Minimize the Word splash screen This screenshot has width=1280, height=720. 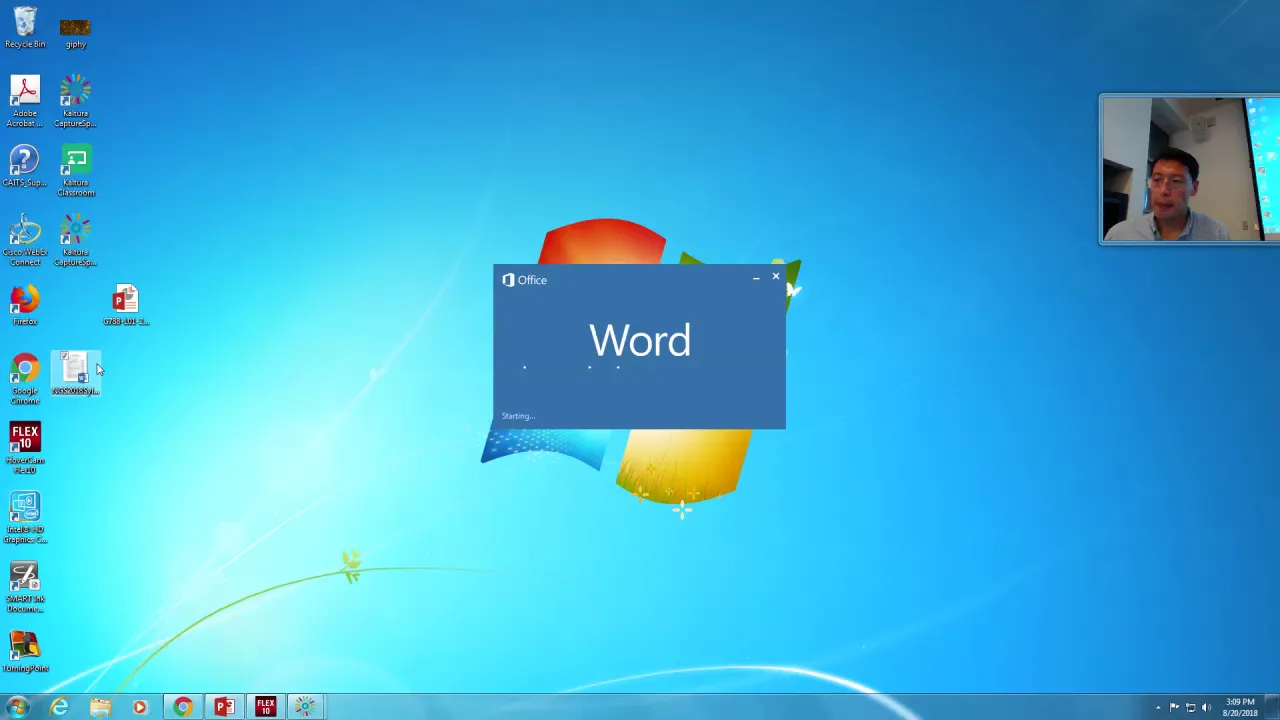click(756, 278)
